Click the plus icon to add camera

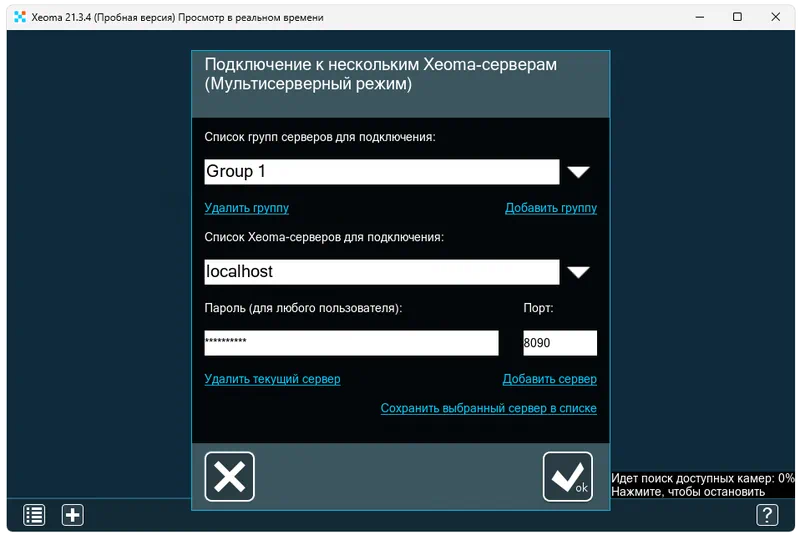click(72, 515)
